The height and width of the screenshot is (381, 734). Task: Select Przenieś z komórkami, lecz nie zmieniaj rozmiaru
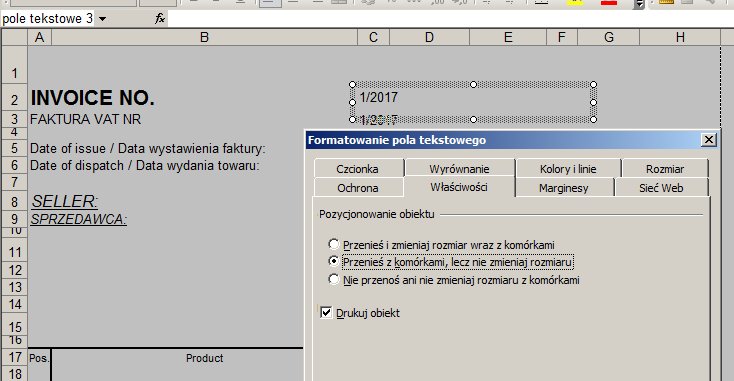(451, 262)
